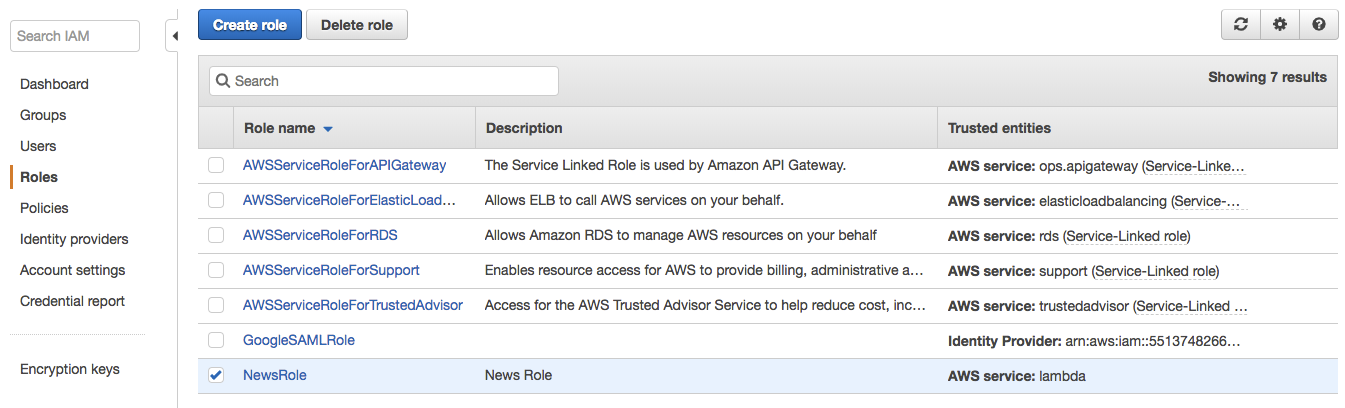Screen dimensions: 1345x408
Task: Sort by the Description column header
Action: [524, 128]
